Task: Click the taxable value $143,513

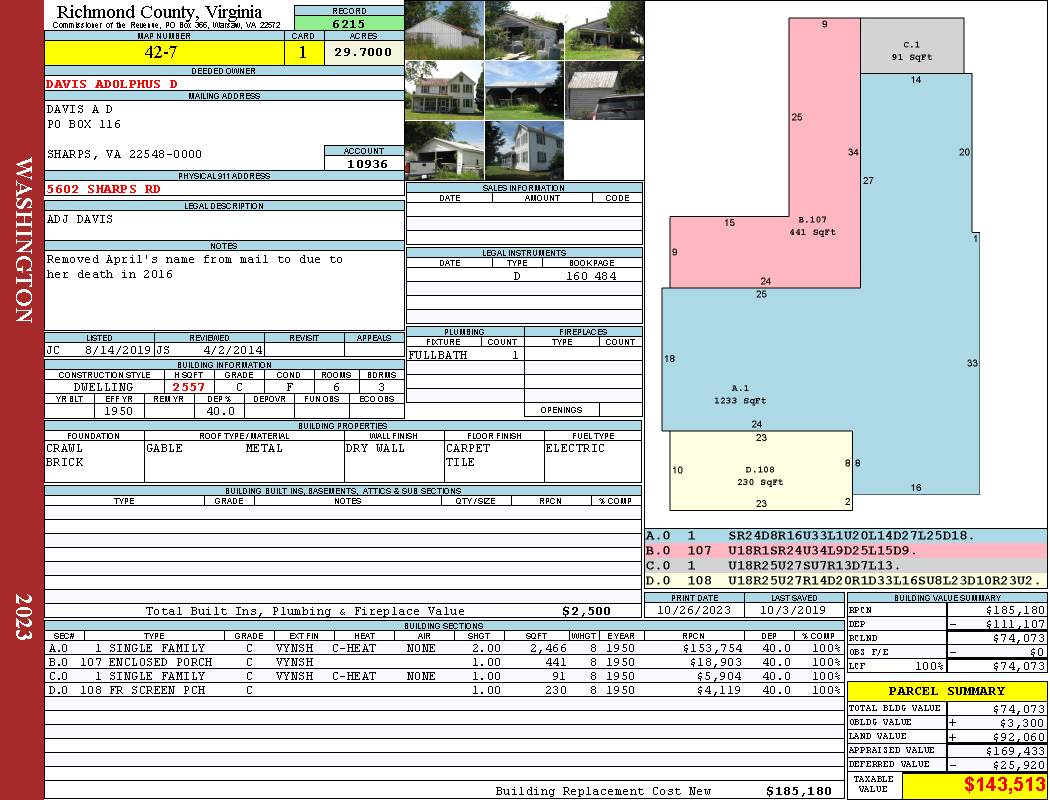Action: 1004,785
